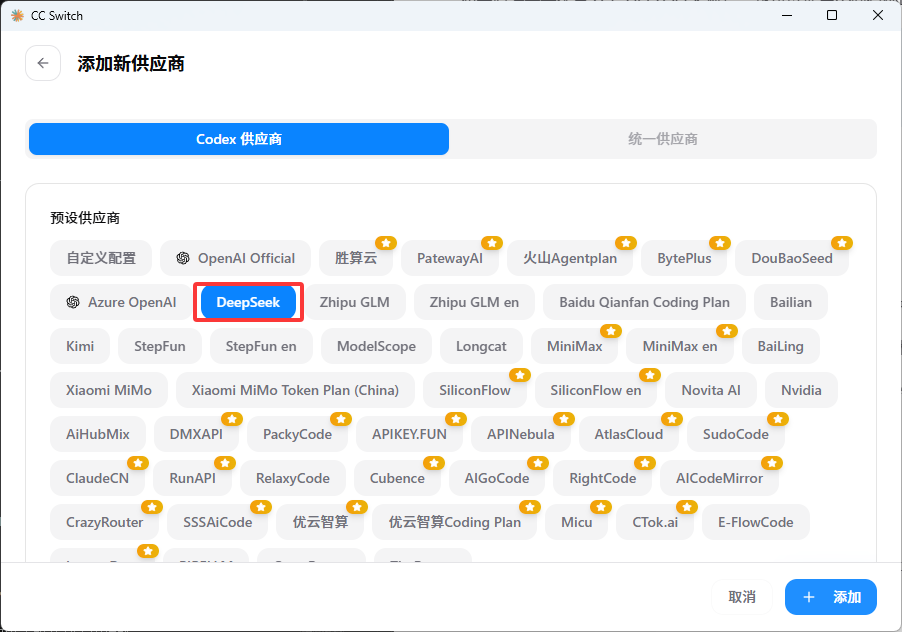Viewport: 902px width, 632px height.
Task: Select Nvidia preset
Action: click(x=801, y=390)
